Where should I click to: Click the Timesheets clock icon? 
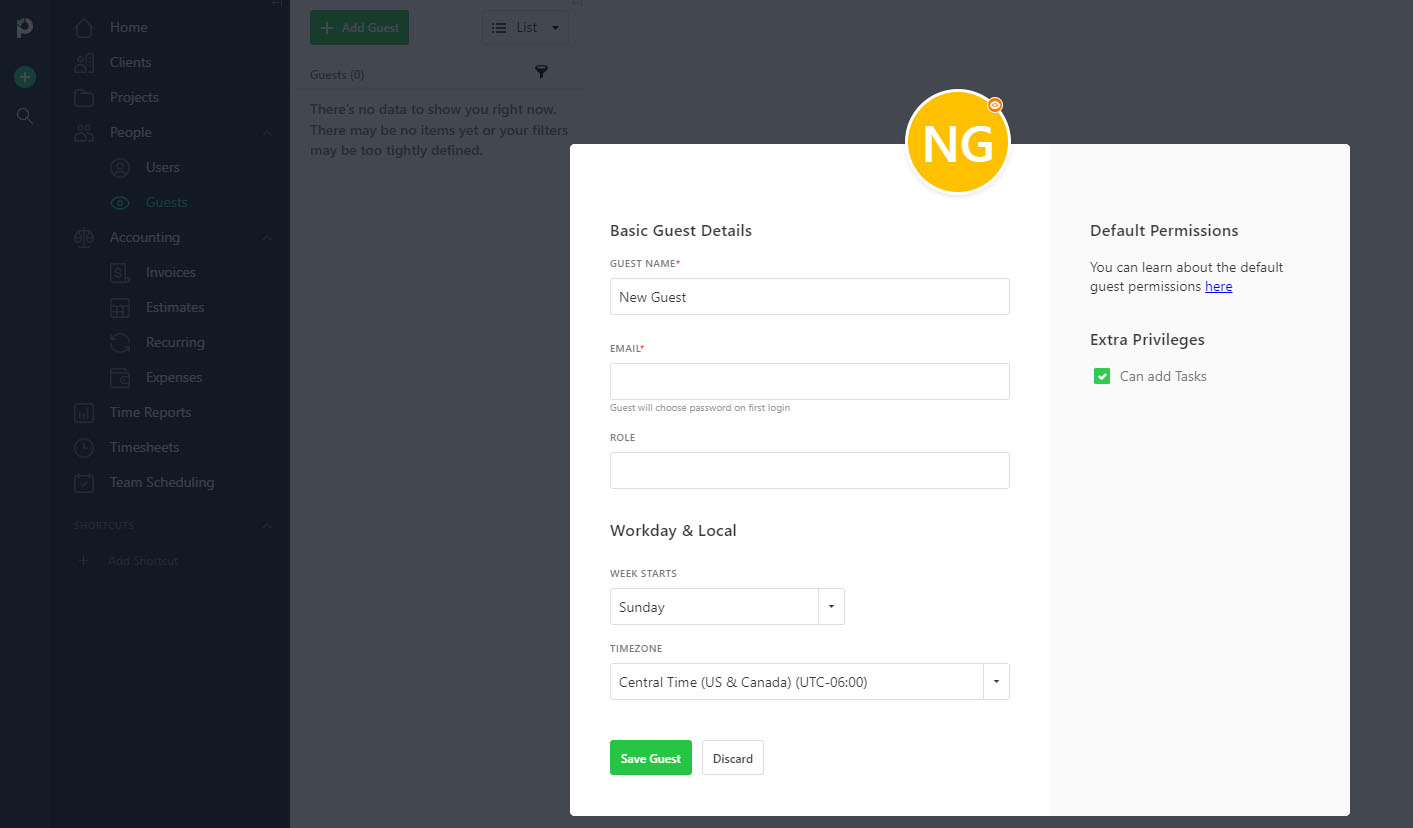click(84, 447)
